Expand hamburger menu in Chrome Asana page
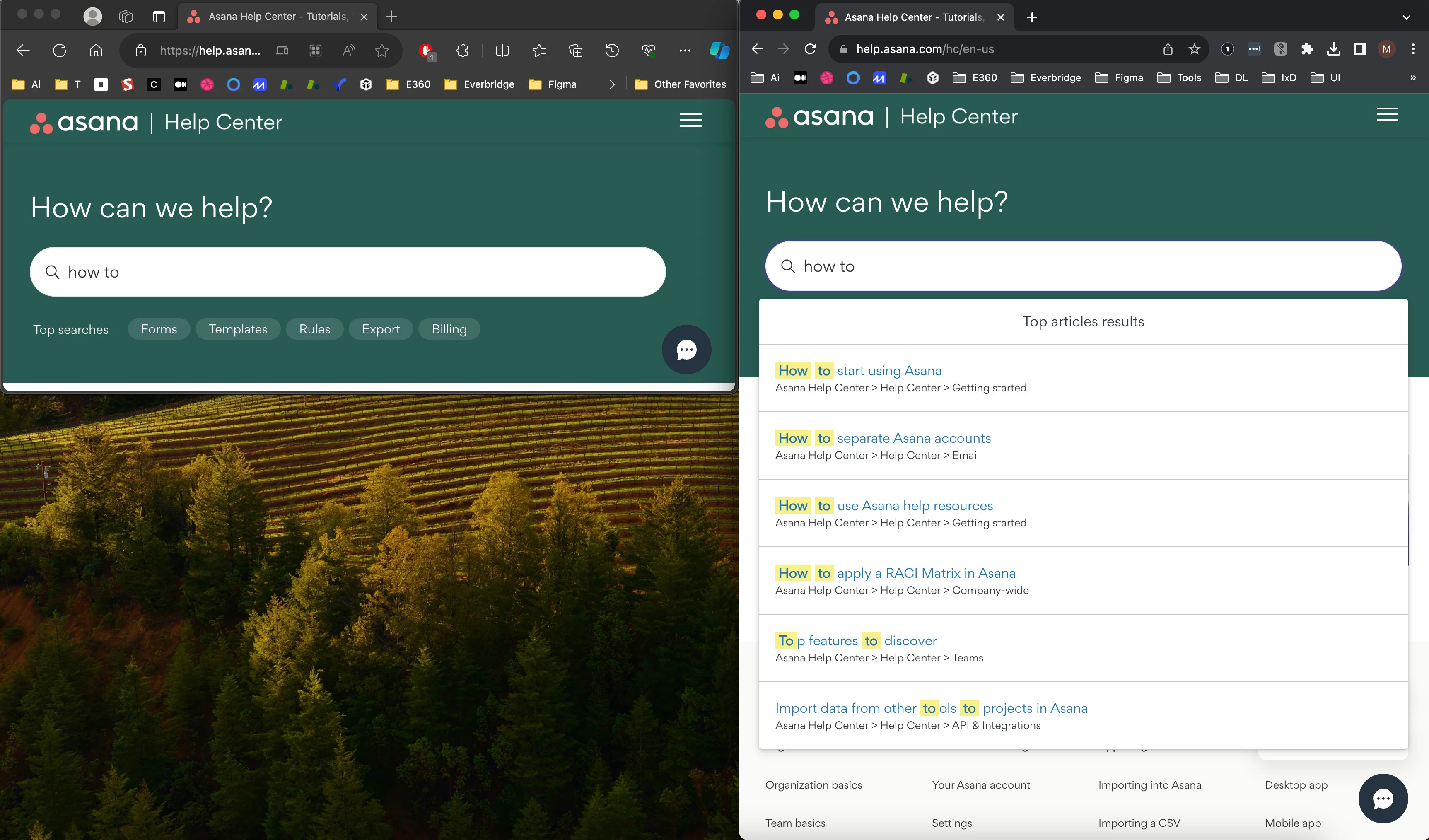1429x840 pixels. click(x=1387, y=115)
